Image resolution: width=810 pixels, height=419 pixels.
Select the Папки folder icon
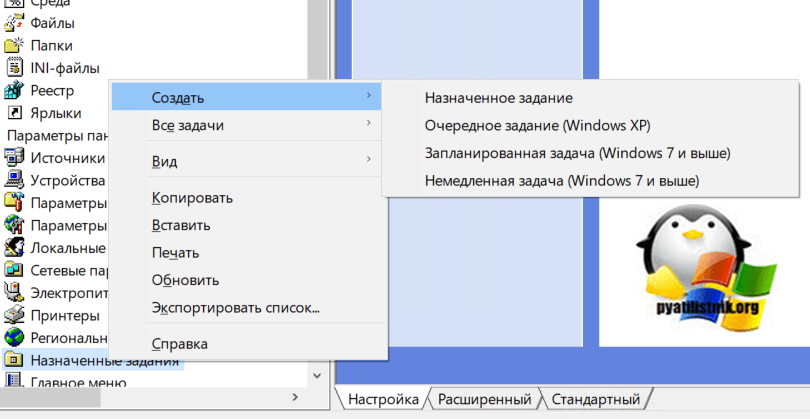click(x=14, y=45)
